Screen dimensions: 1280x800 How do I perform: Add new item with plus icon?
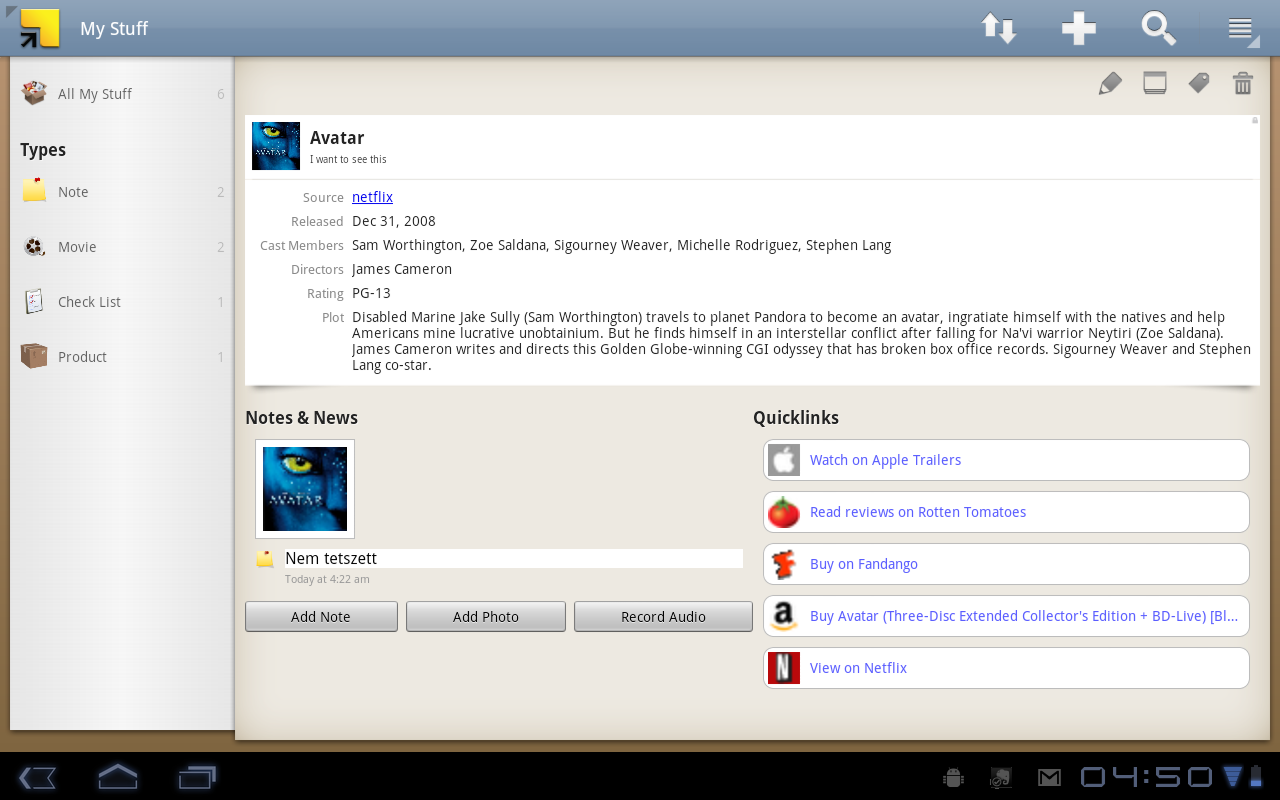(1079, 28)
